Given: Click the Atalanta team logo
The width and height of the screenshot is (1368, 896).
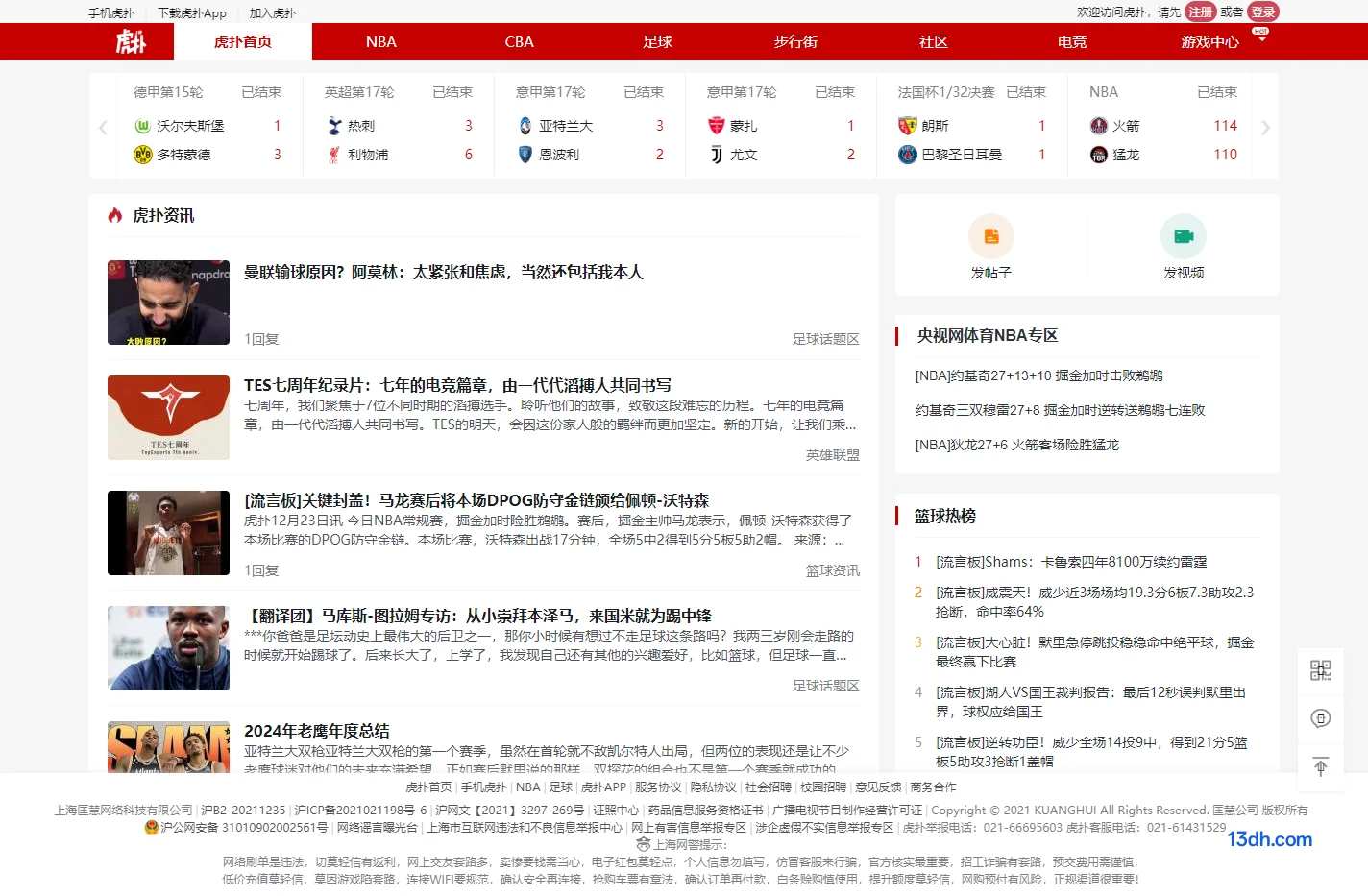Looking at the screenshot, I should click(525, 126).
